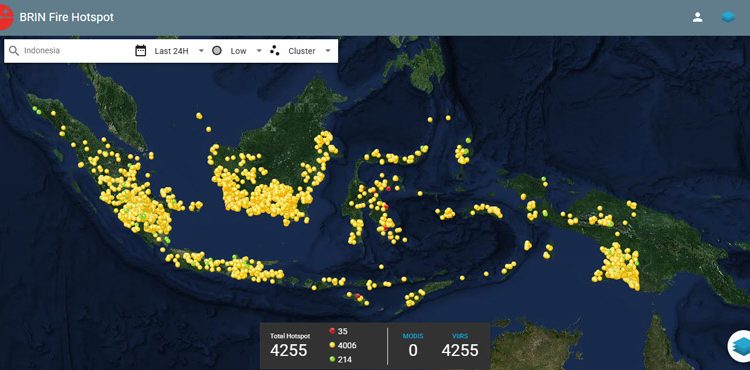Image resolution: width=750 pixels, height=370 pixels.
Task: Open the Last 24H time dropdown
Action: point(179,51)
